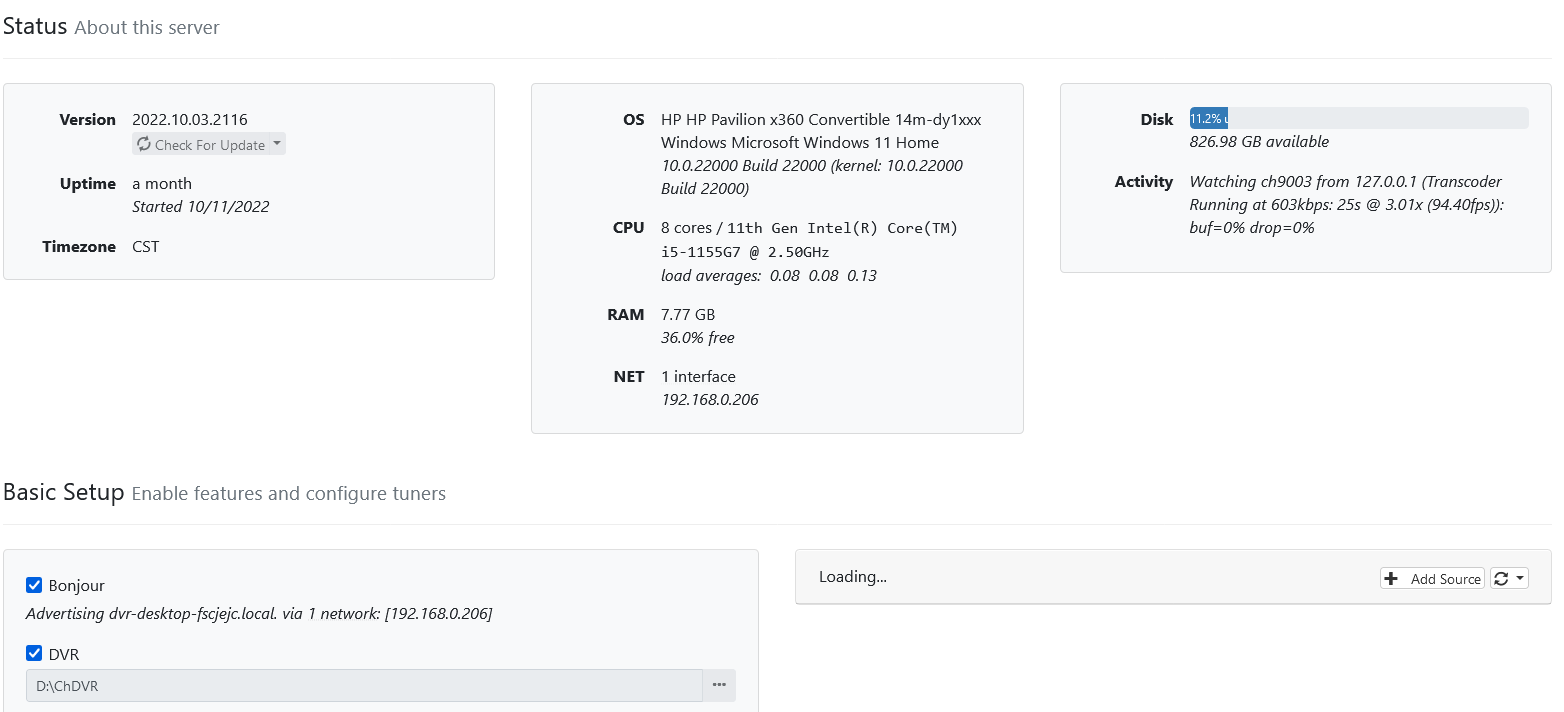Image resolution: width=1564 pixels, height=712 pixels.
Task: Click the Add Source button
Action: (1432, 579)
